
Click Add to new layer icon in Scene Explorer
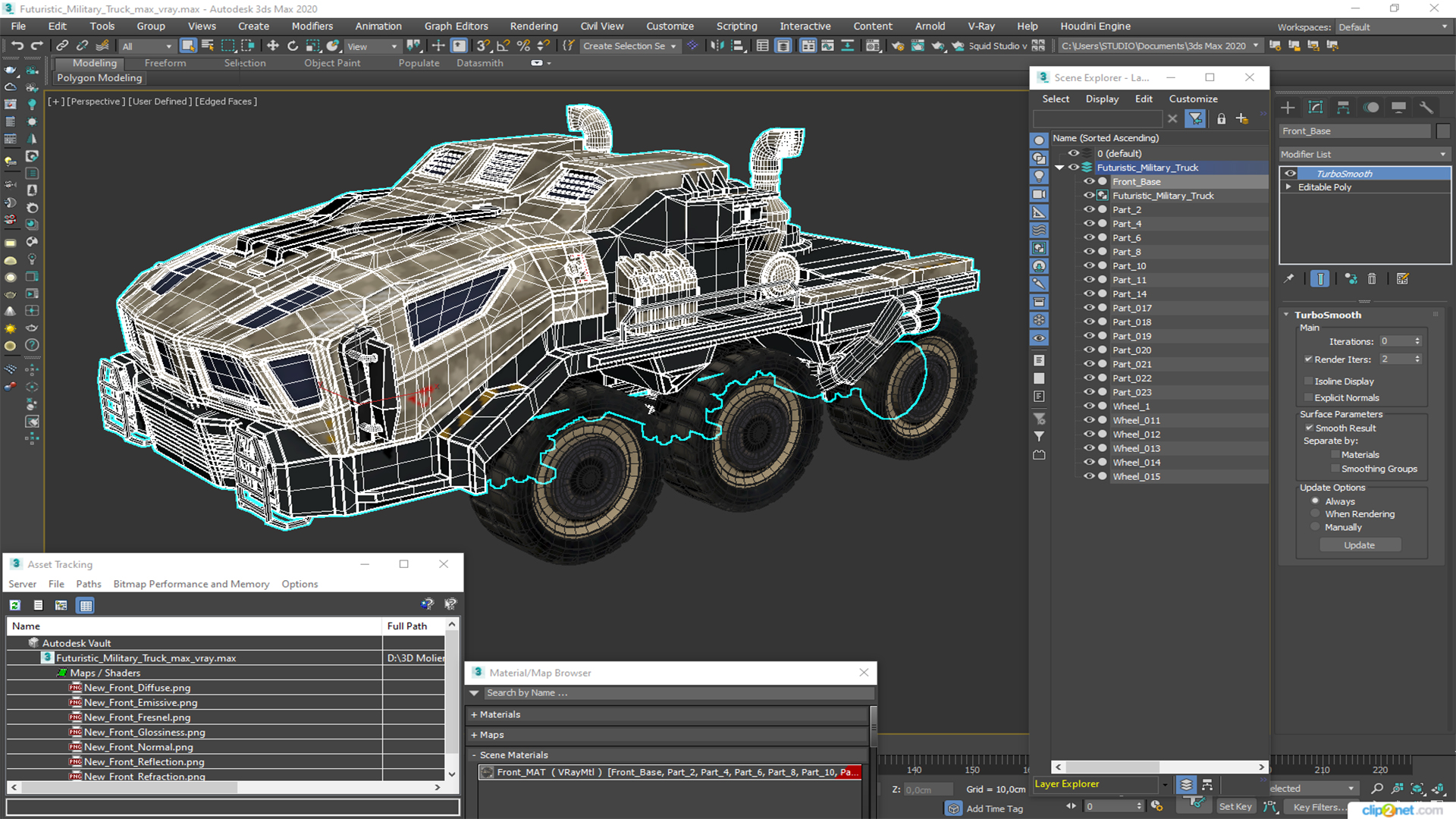[x=1242, y=119]
